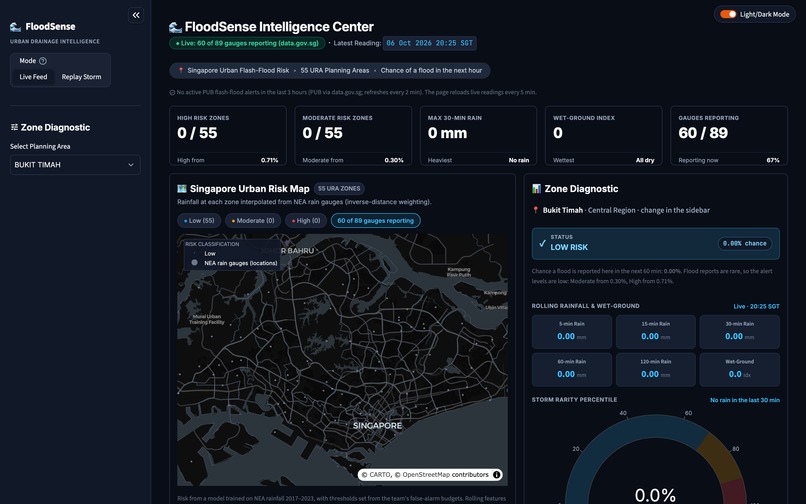Click the Low entry in the map legend
The height and width of the screenshot is (504, 806).
tap(210, 254)
